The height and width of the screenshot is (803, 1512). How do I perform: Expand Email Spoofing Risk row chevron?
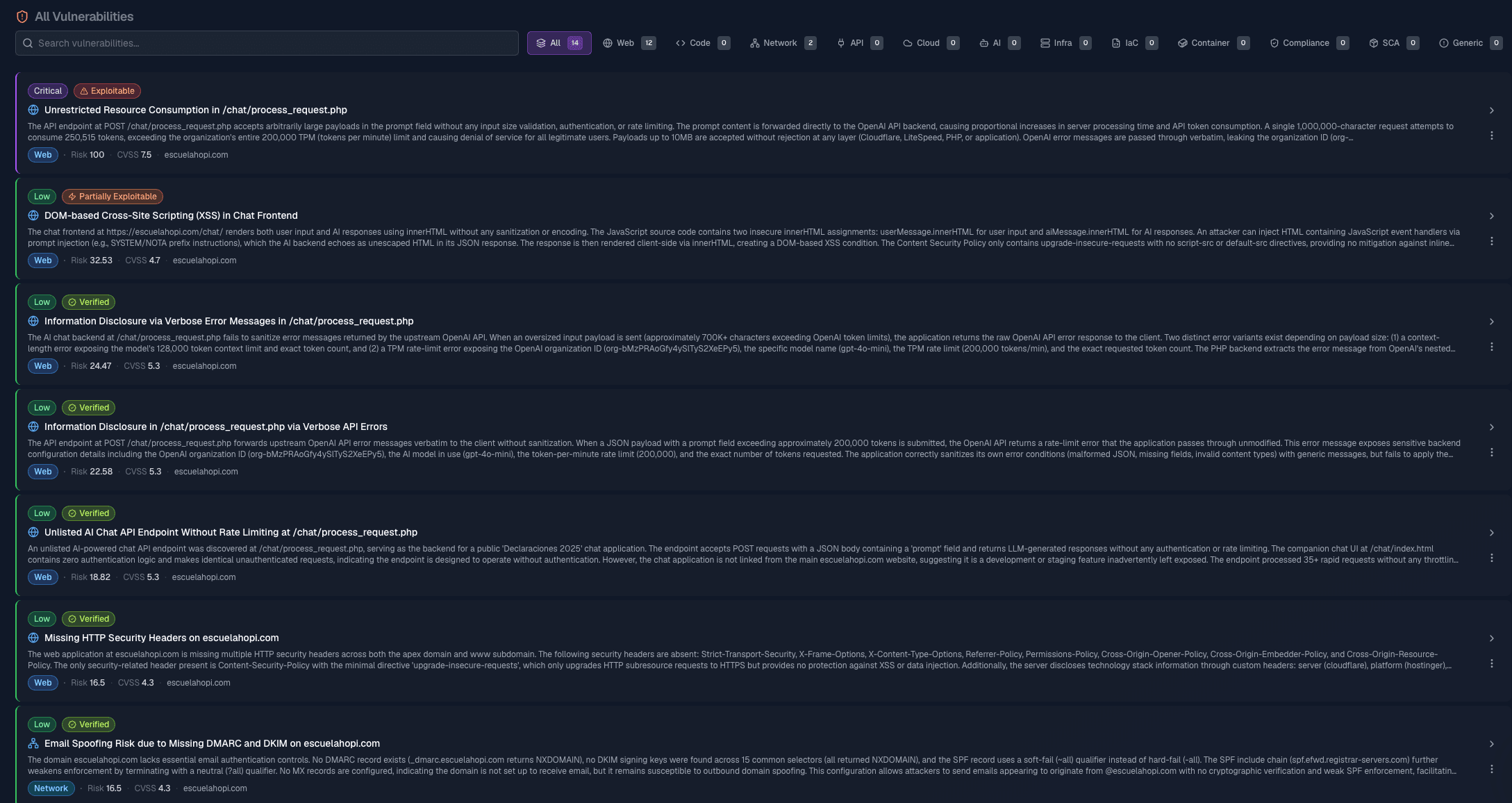tap(1491, 744)
